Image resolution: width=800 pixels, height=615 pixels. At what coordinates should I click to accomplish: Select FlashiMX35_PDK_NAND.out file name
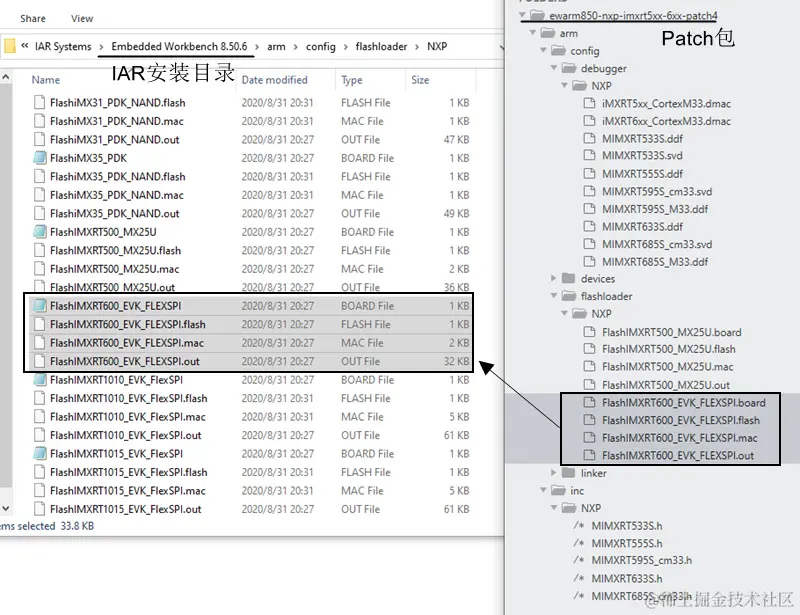pyautogui.click(x=114, y=213)
